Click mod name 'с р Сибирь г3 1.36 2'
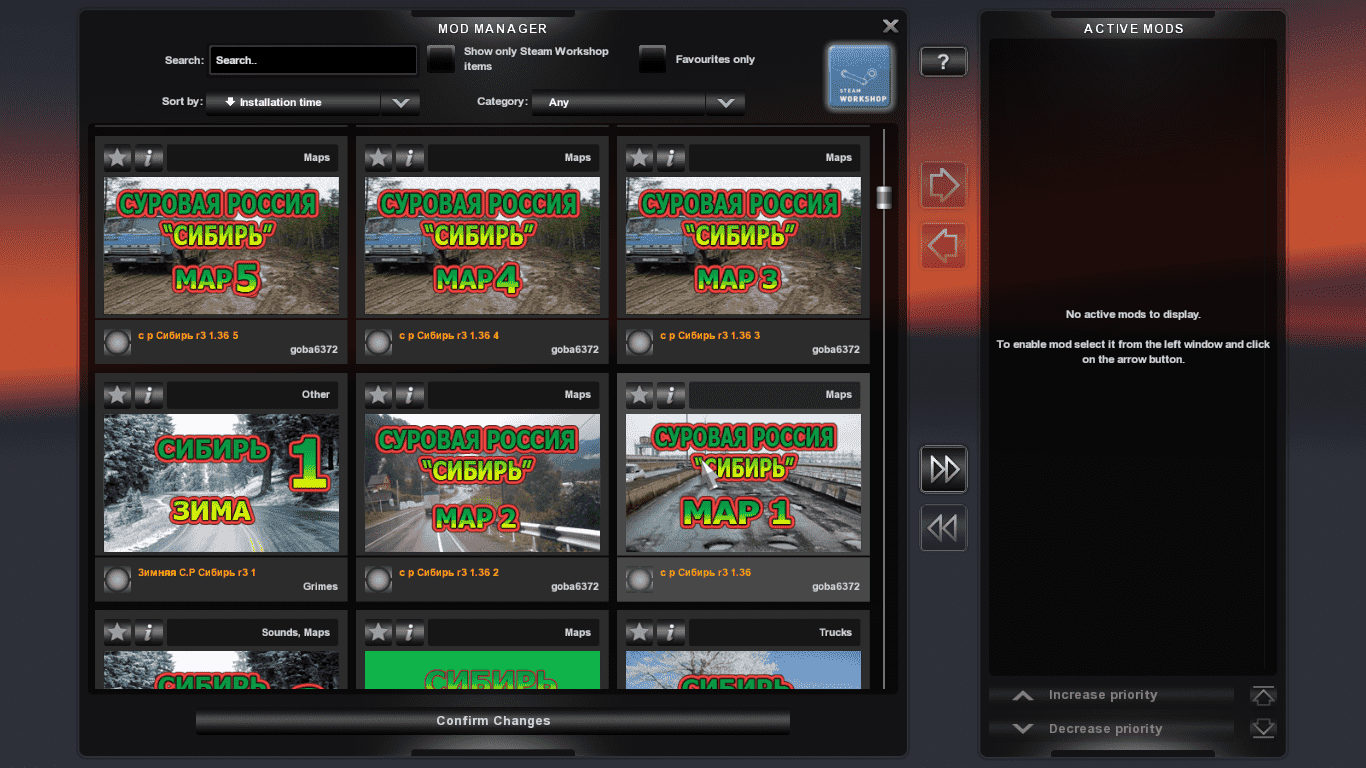 (x=449, y=572)
